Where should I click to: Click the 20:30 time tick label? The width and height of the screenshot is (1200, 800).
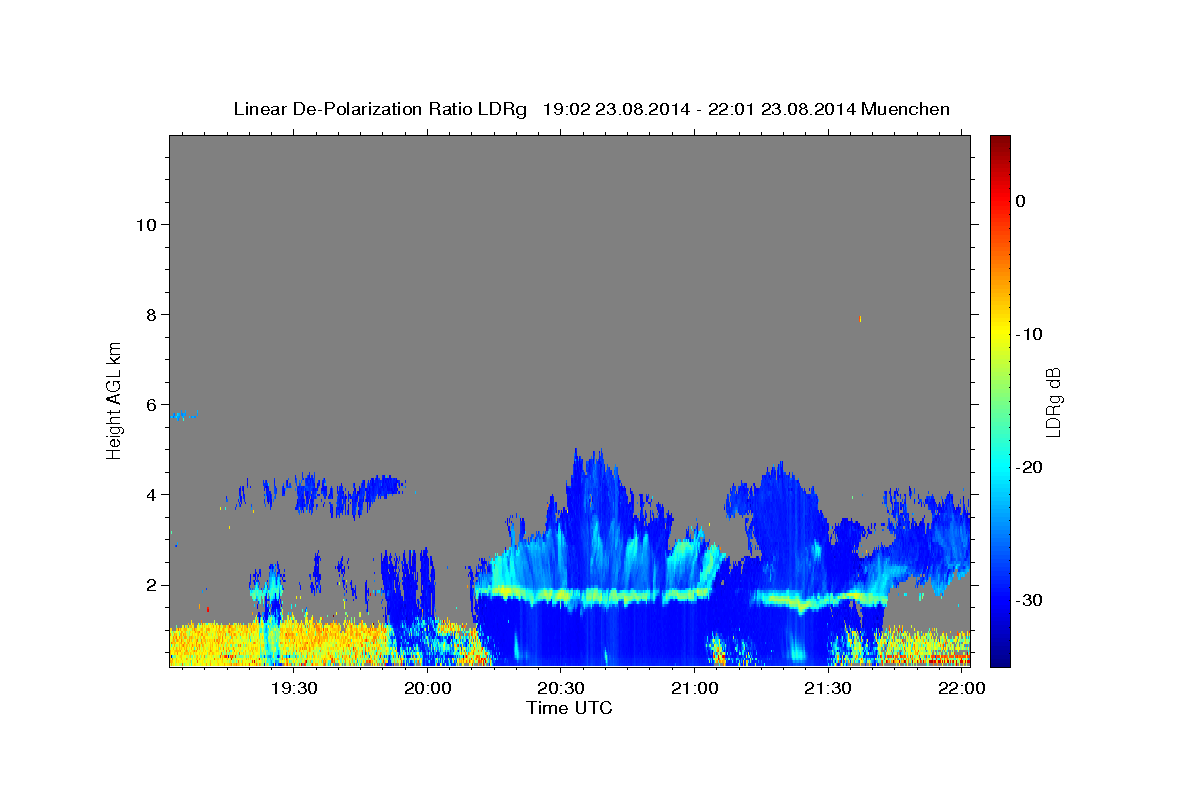pos(561,688)
